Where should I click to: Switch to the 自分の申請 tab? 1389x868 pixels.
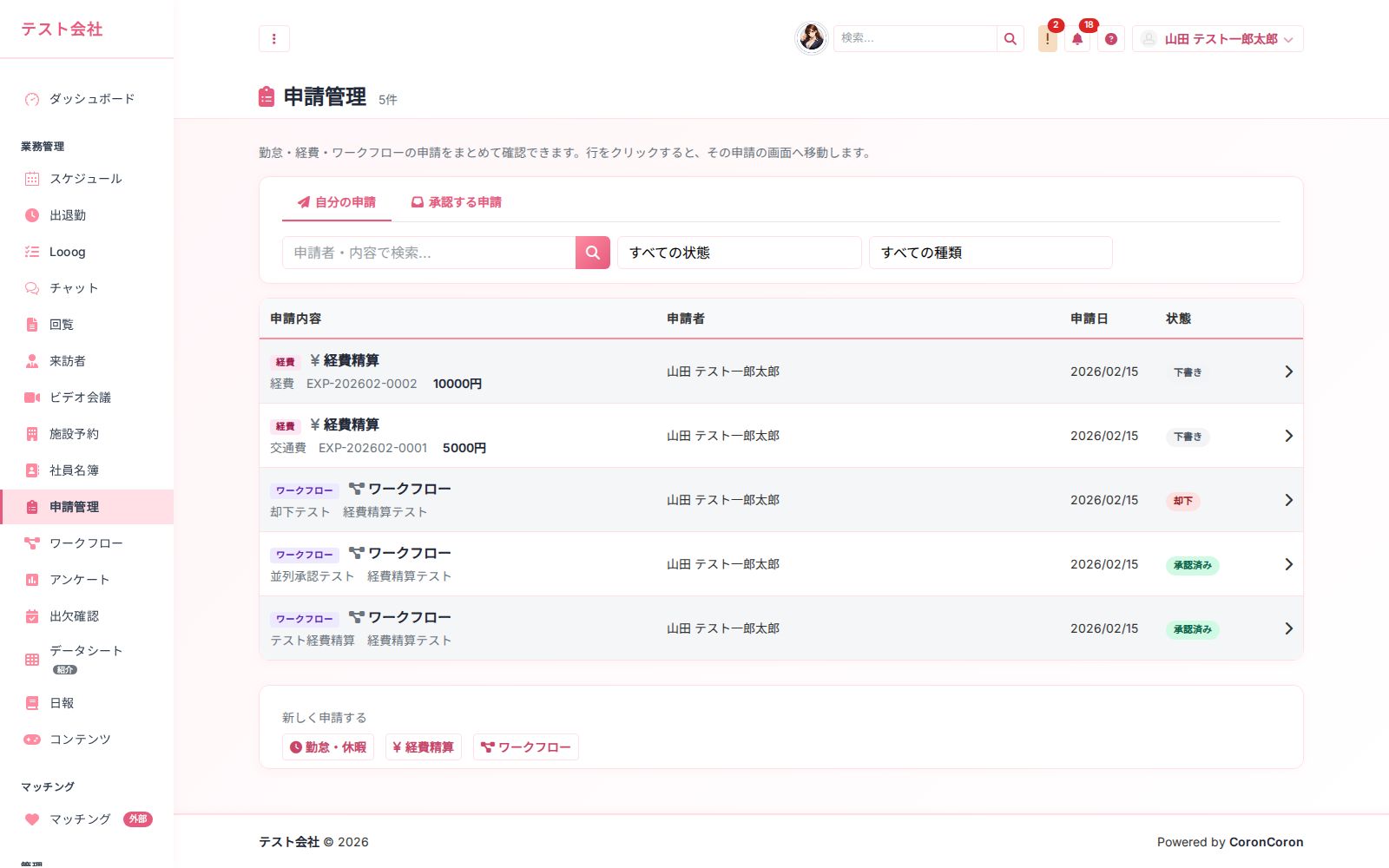pos(337,202)
